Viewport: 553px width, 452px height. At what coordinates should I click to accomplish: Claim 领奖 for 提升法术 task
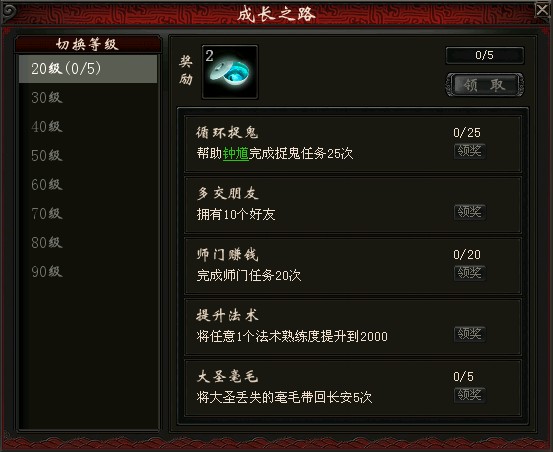470,334
